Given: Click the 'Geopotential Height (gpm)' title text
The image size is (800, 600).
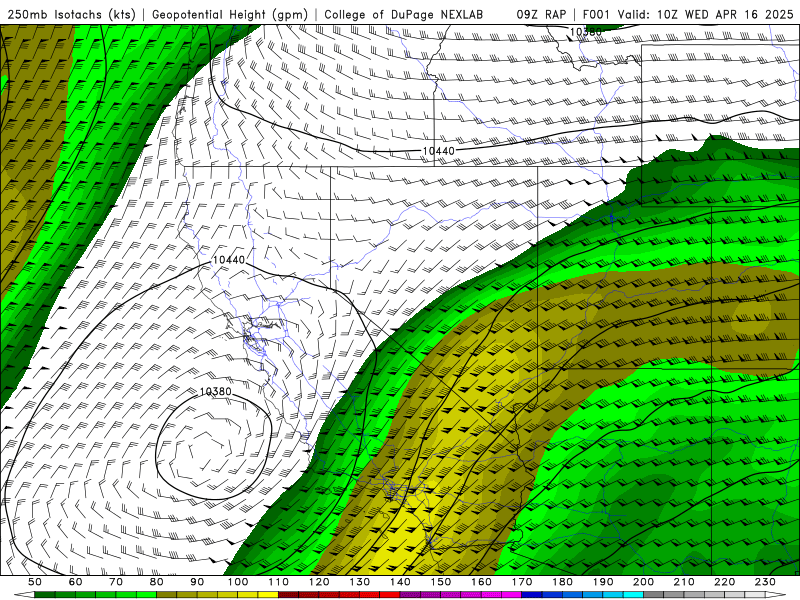Looking at the screenshot, I should point(230,14).
